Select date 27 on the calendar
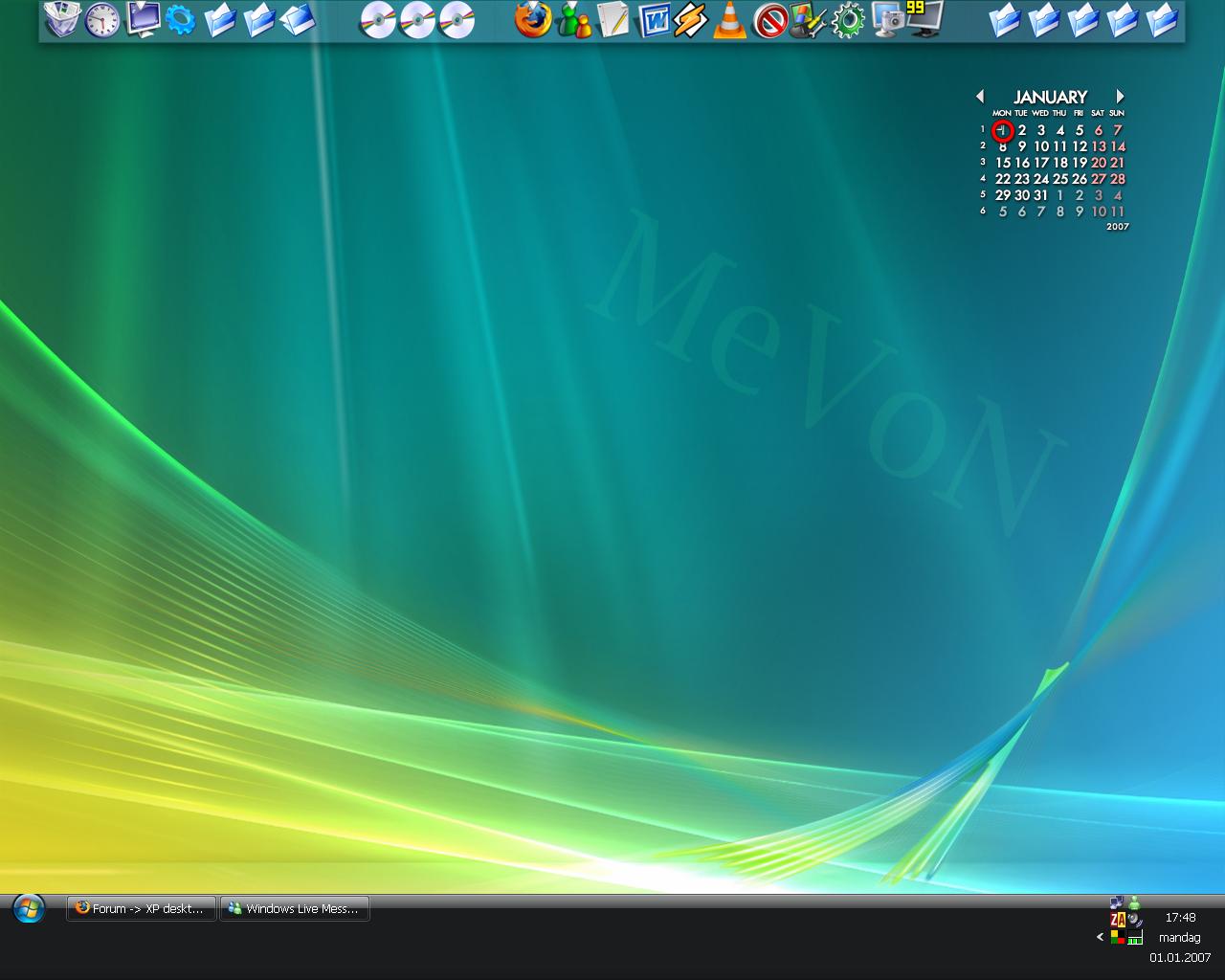1225x980 pixels. [1099, 179]
